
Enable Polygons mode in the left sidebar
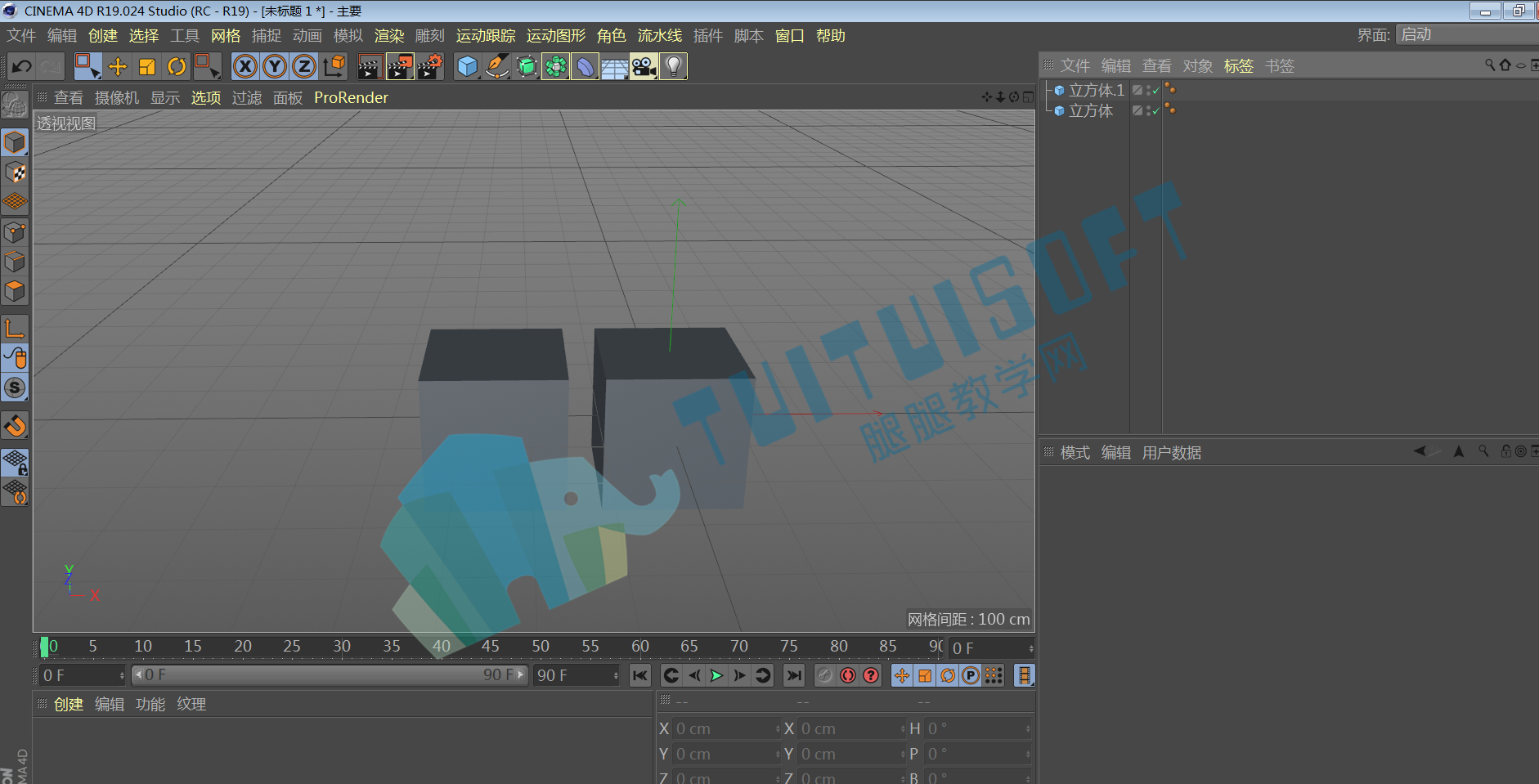pos(15,291)
